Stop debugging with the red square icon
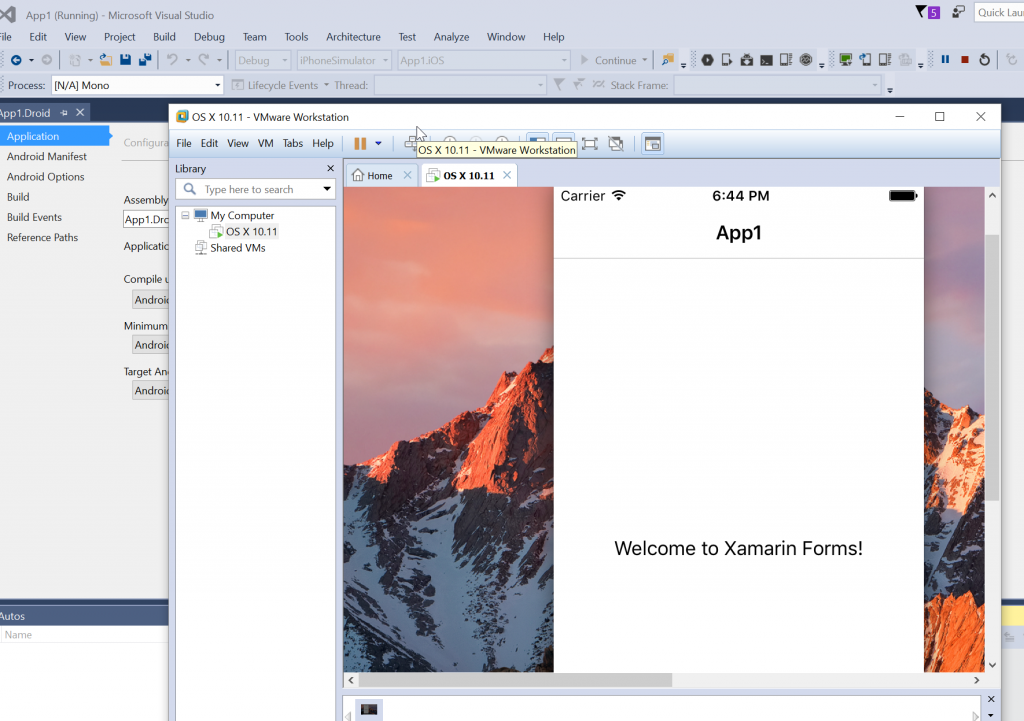The width and height of the screenshot is (1024, 721). (965, 59)
